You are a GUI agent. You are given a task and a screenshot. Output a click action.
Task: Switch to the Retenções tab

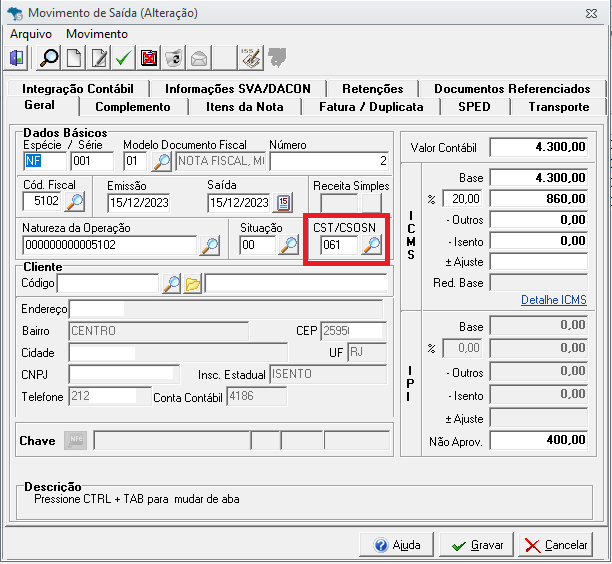pos(373,89)
